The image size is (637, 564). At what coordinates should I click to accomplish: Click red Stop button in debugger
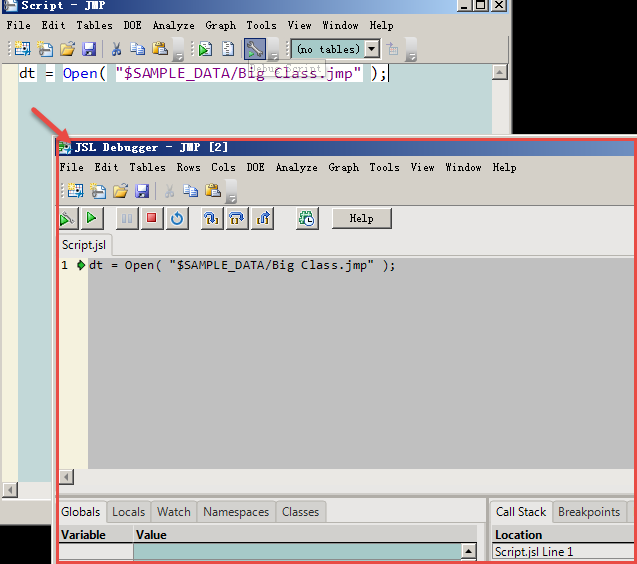click(x=152, y=219)
